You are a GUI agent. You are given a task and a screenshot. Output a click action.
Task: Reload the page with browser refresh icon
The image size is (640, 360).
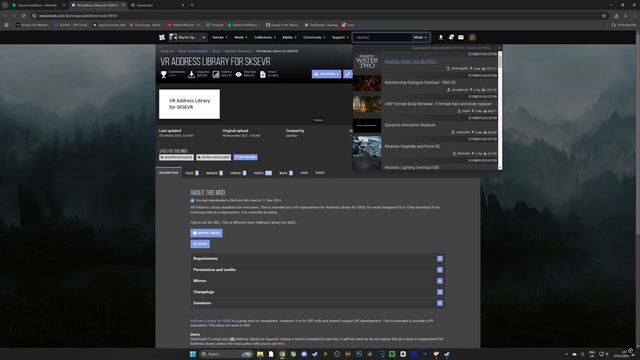[24, 16]
